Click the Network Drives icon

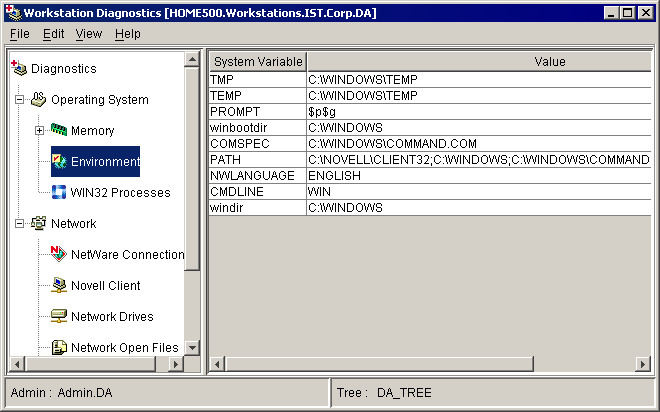[x=59, y=316]
